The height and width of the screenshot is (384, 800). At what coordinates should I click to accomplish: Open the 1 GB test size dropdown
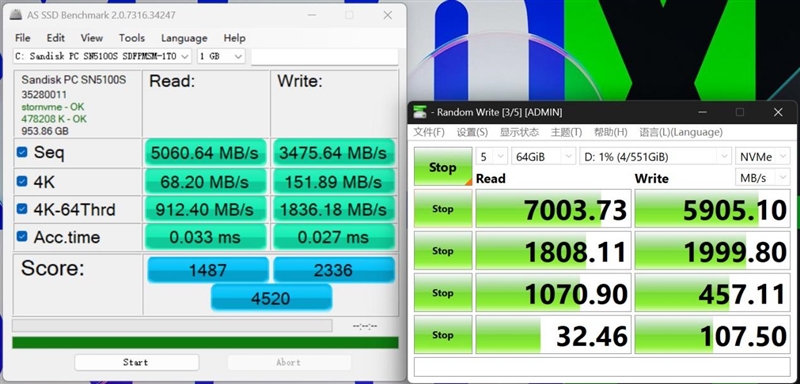[x=221, y=56]
